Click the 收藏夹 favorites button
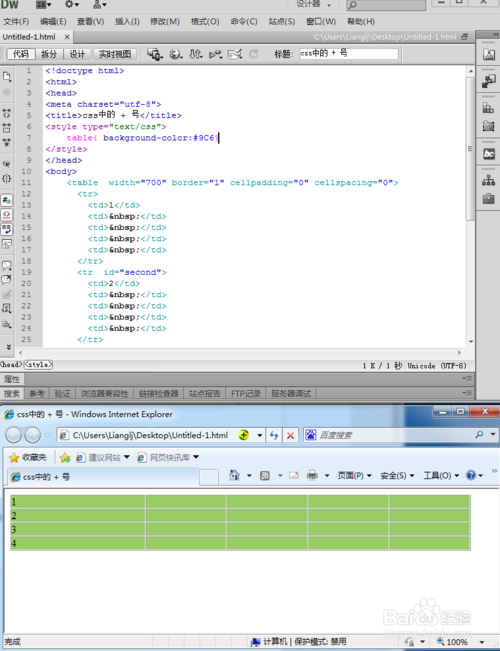Viewport: 500px width, 651px height. point(28,458)
